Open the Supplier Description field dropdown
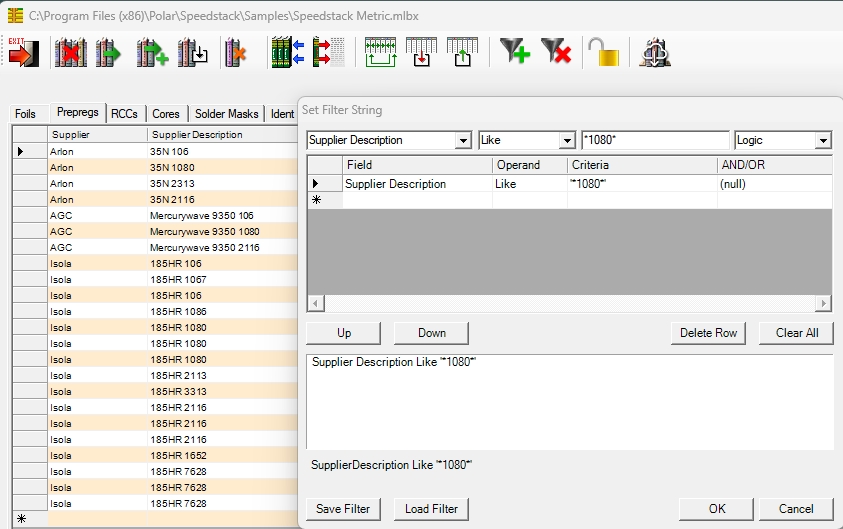This screenshot has width=843, height=529. (463, 140)
